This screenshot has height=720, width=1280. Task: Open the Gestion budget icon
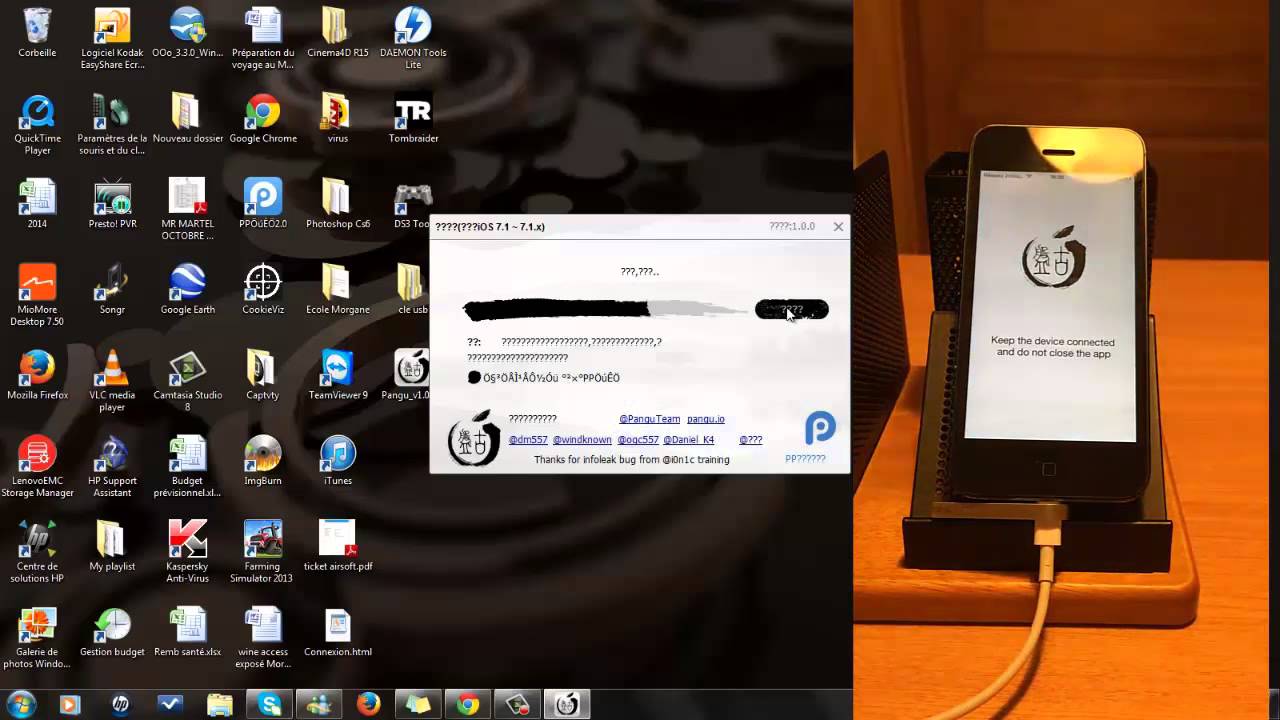click(x=112, y=632)
